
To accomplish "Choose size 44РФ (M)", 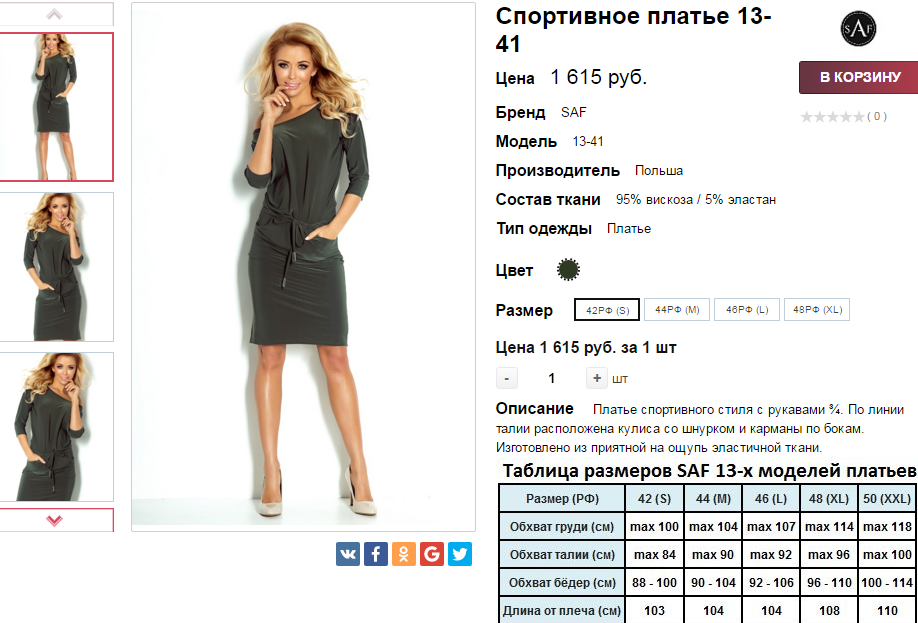I will point(677,309).
